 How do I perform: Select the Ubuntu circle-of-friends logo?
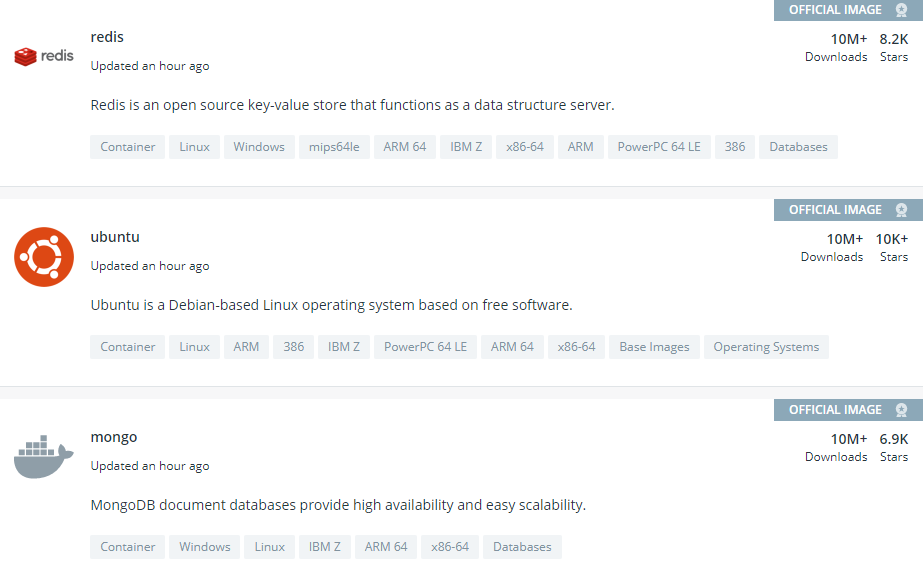(43, 256)
